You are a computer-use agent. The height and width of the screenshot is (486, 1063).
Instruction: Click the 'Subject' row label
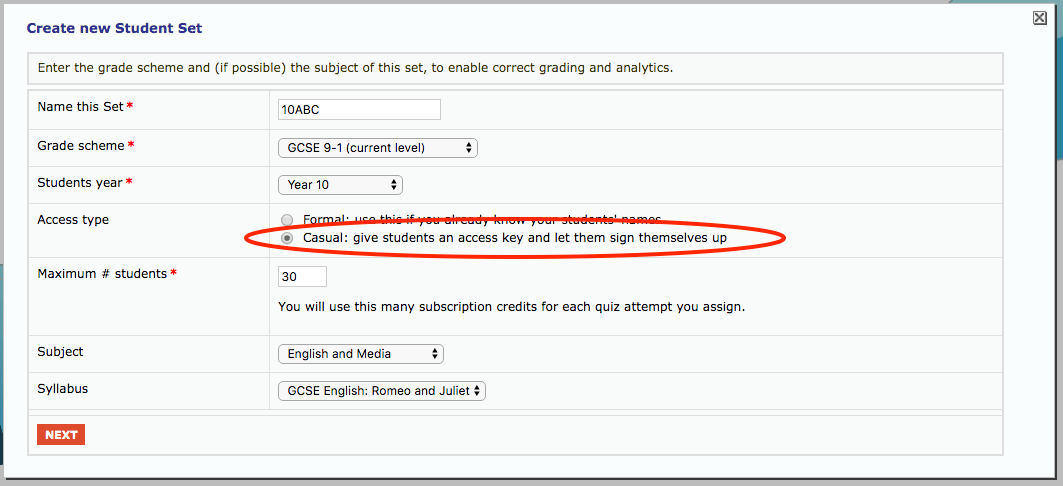point(60,352)
